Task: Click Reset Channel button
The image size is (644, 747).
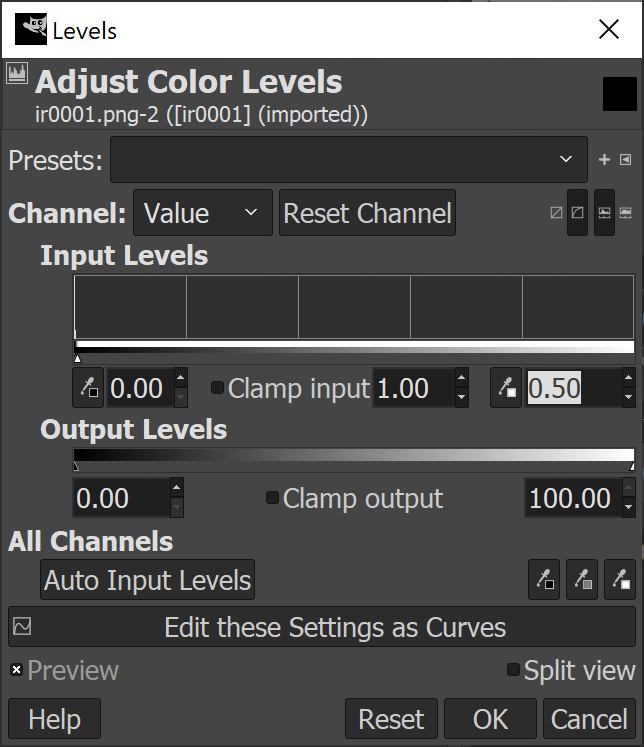Action: coord(367,212)
